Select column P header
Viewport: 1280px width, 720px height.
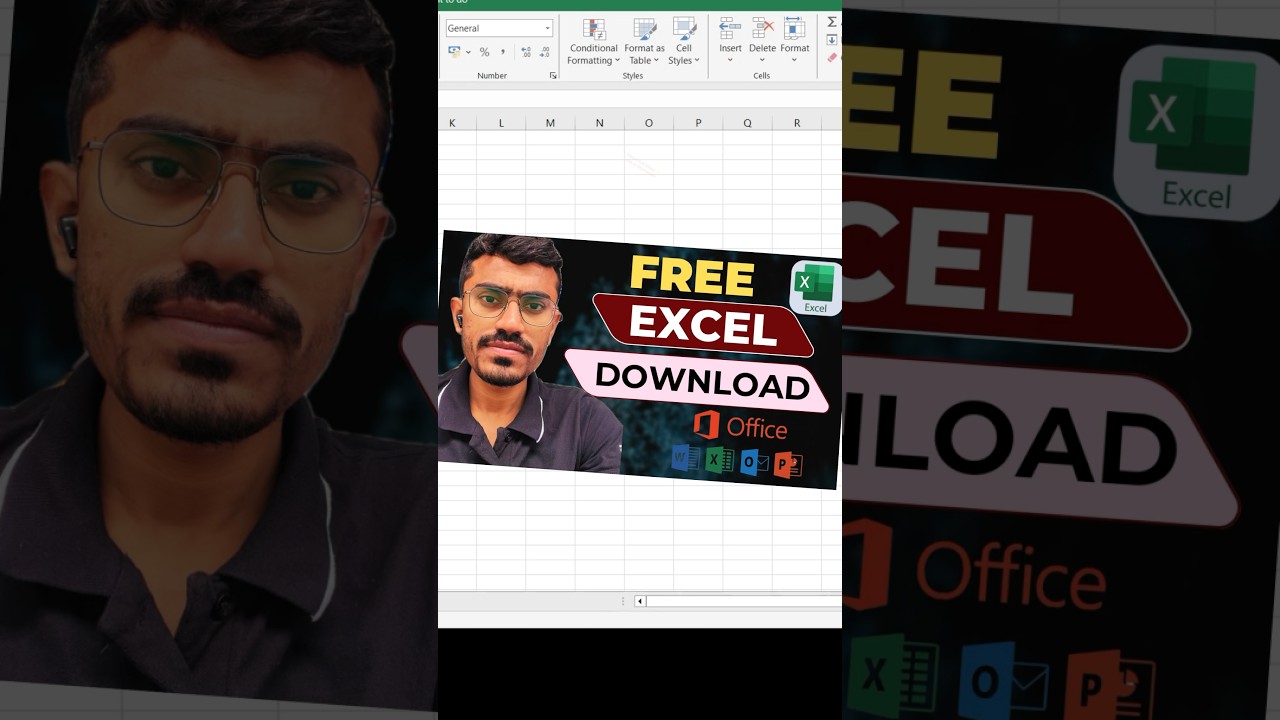click(x=698, y=123)
